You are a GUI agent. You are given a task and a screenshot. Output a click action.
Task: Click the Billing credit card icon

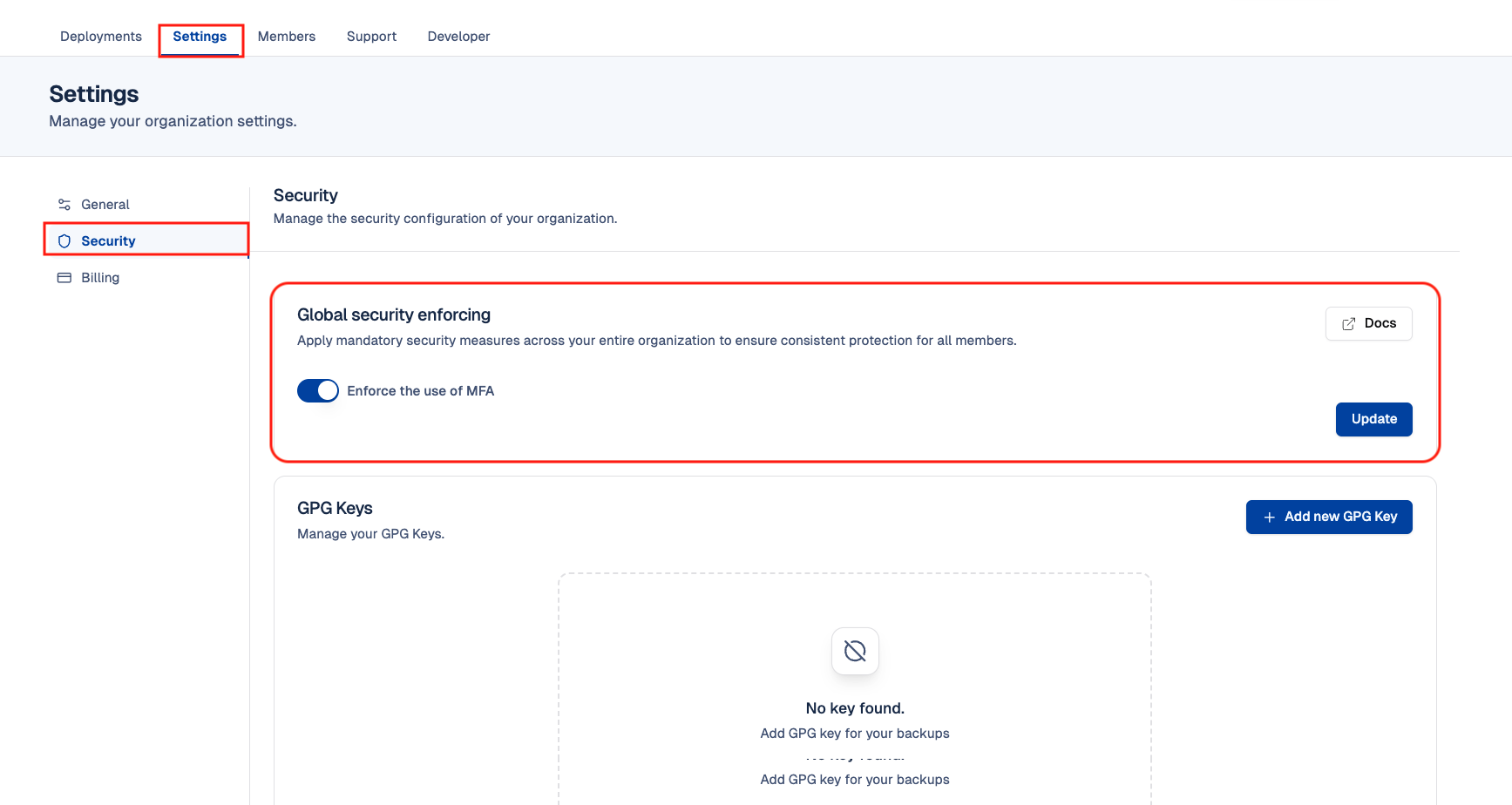click(64, 278)
